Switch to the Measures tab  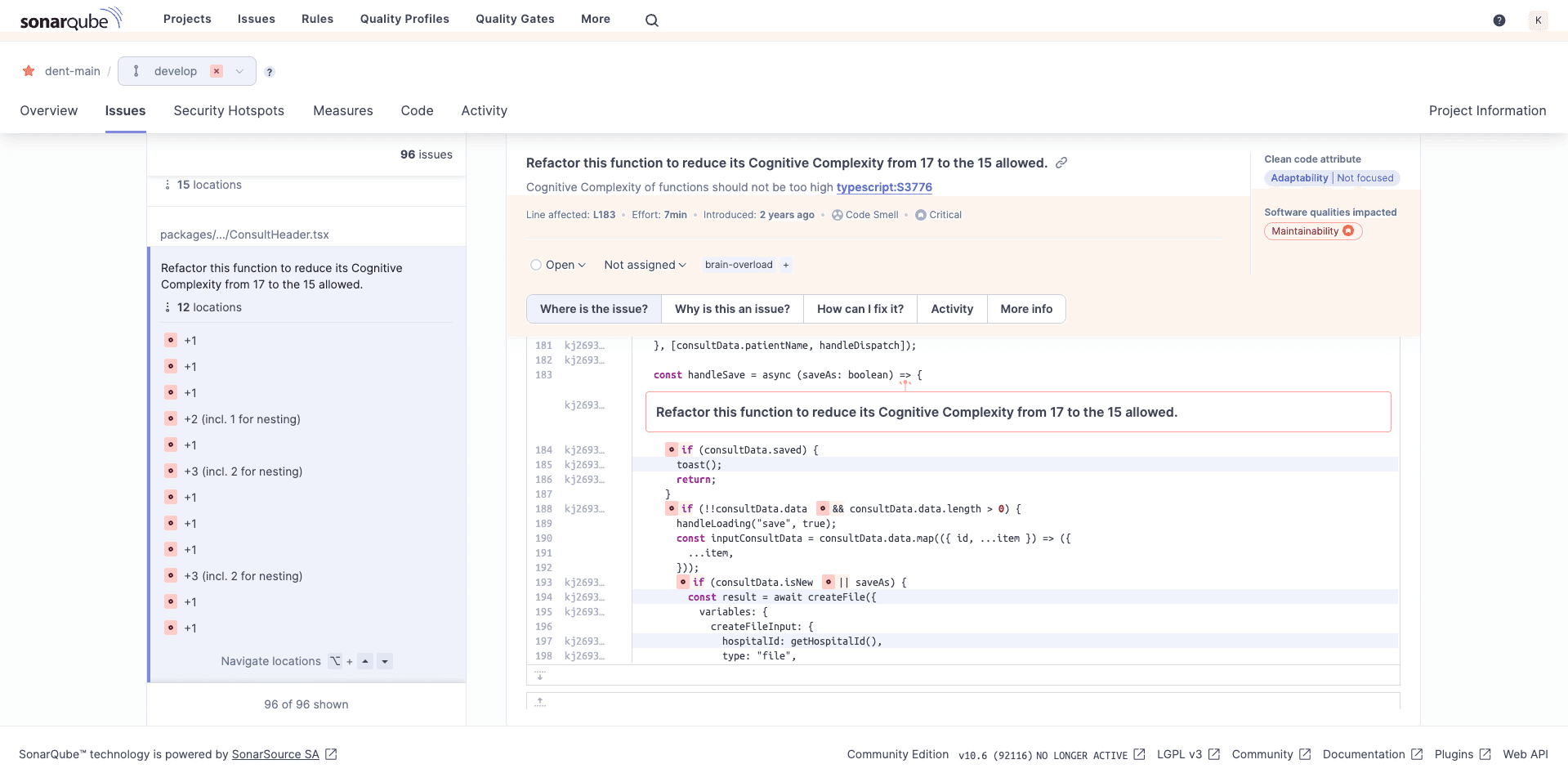[343, 110]
